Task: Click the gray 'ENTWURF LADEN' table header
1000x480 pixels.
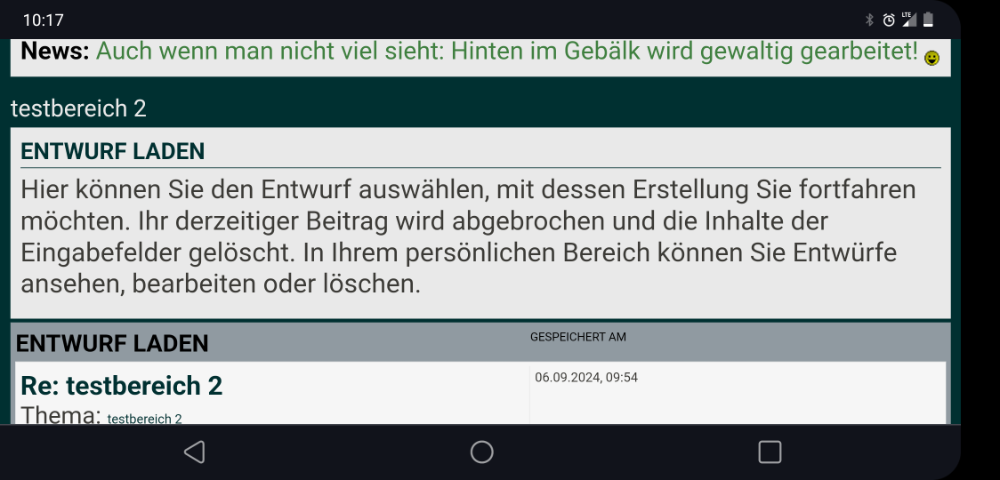Action: click(112, 344)
